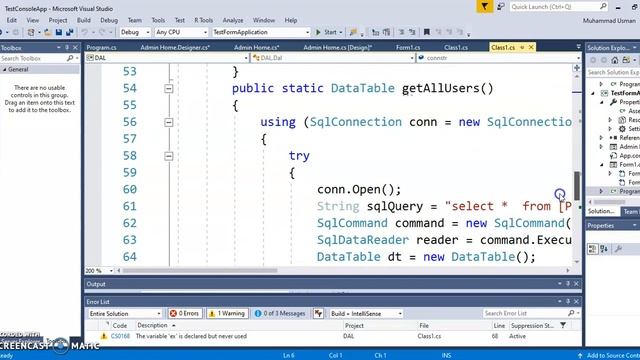Screen dimensions: 640x360
Task: Click the bookmark icon in the toolbar
Action: click(427, 32)
